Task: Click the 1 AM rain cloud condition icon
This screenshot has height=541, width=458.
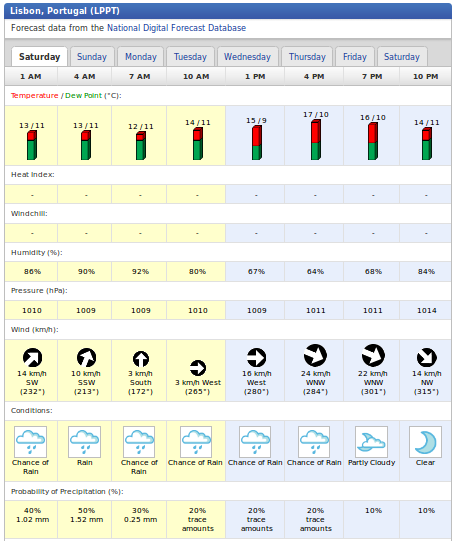Action: point(30,442)
